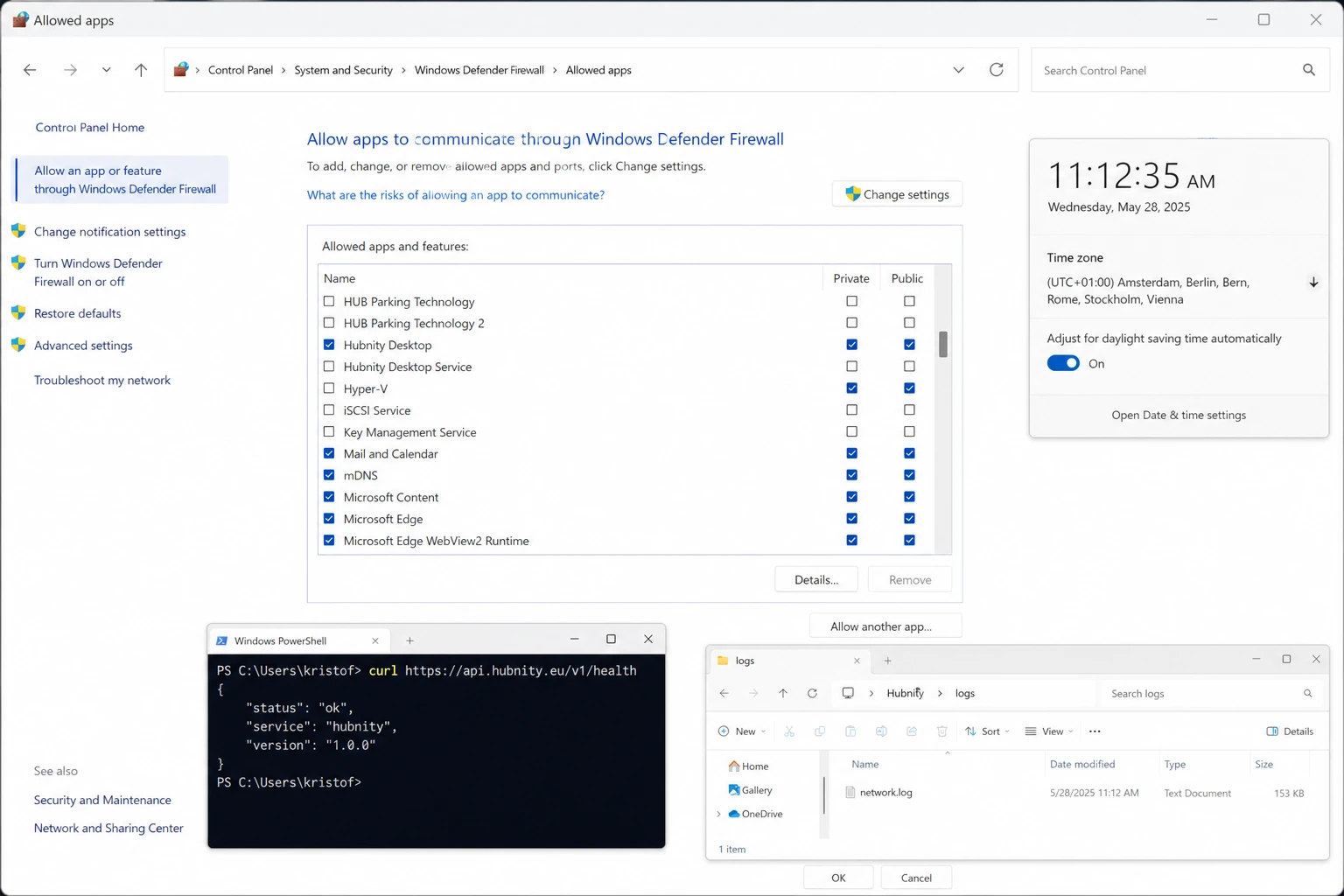Open the risks of allowing an app link
This screenshot has height=896, width=1344.
coord(455,194)
